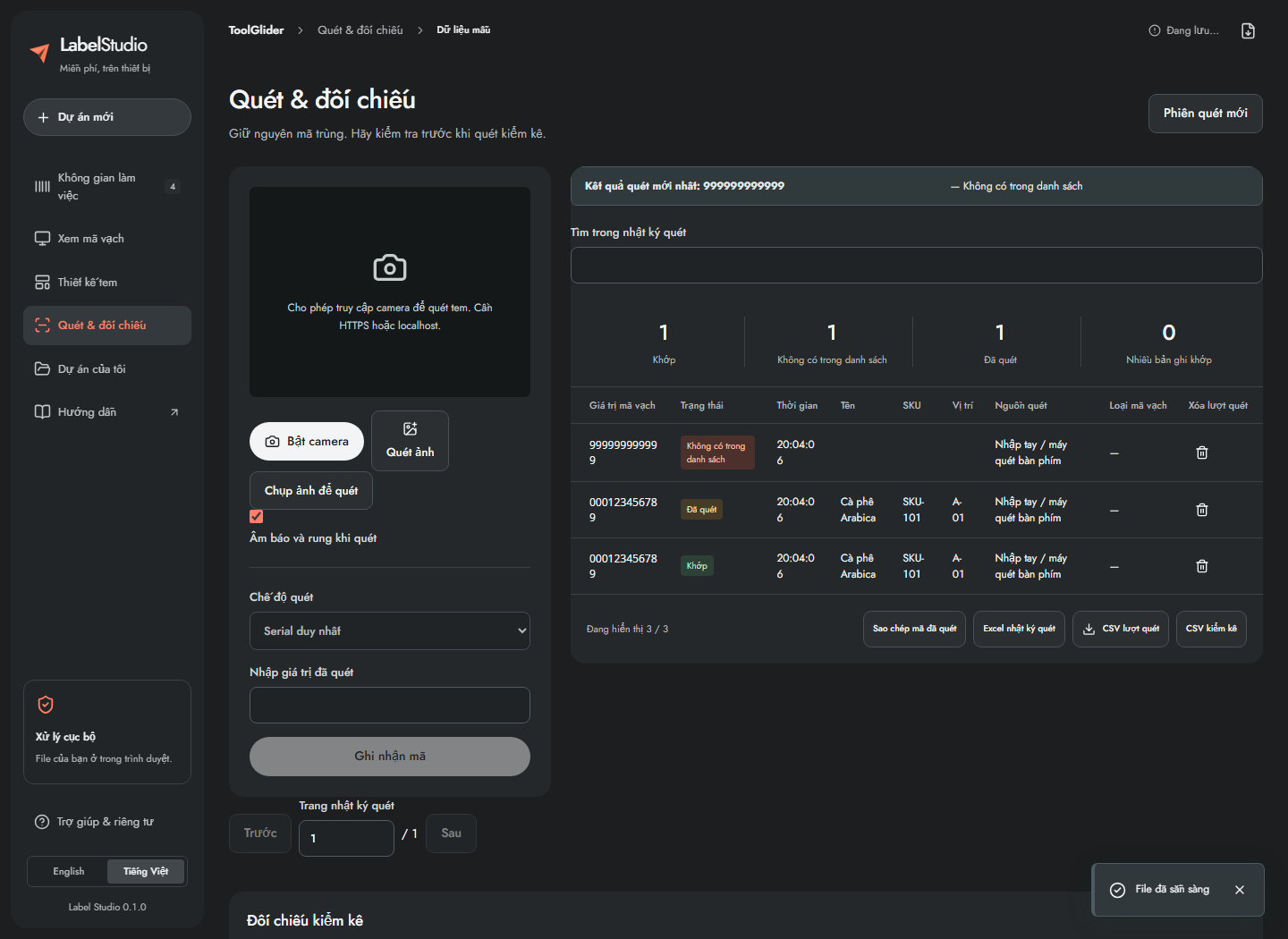
Task: Delete the "Khớp" scan row
Action: pyautogui.click(x=1202, y=566)
